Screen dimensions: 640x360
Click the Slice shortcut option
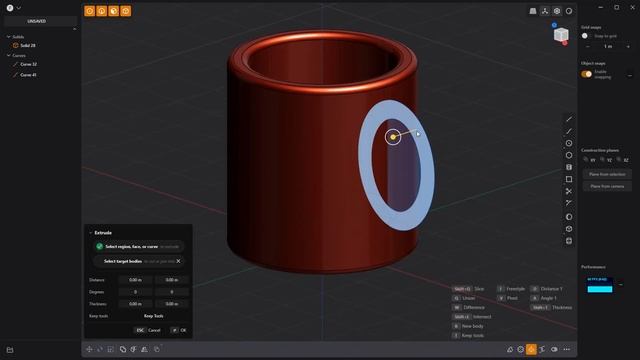point(468,289)
